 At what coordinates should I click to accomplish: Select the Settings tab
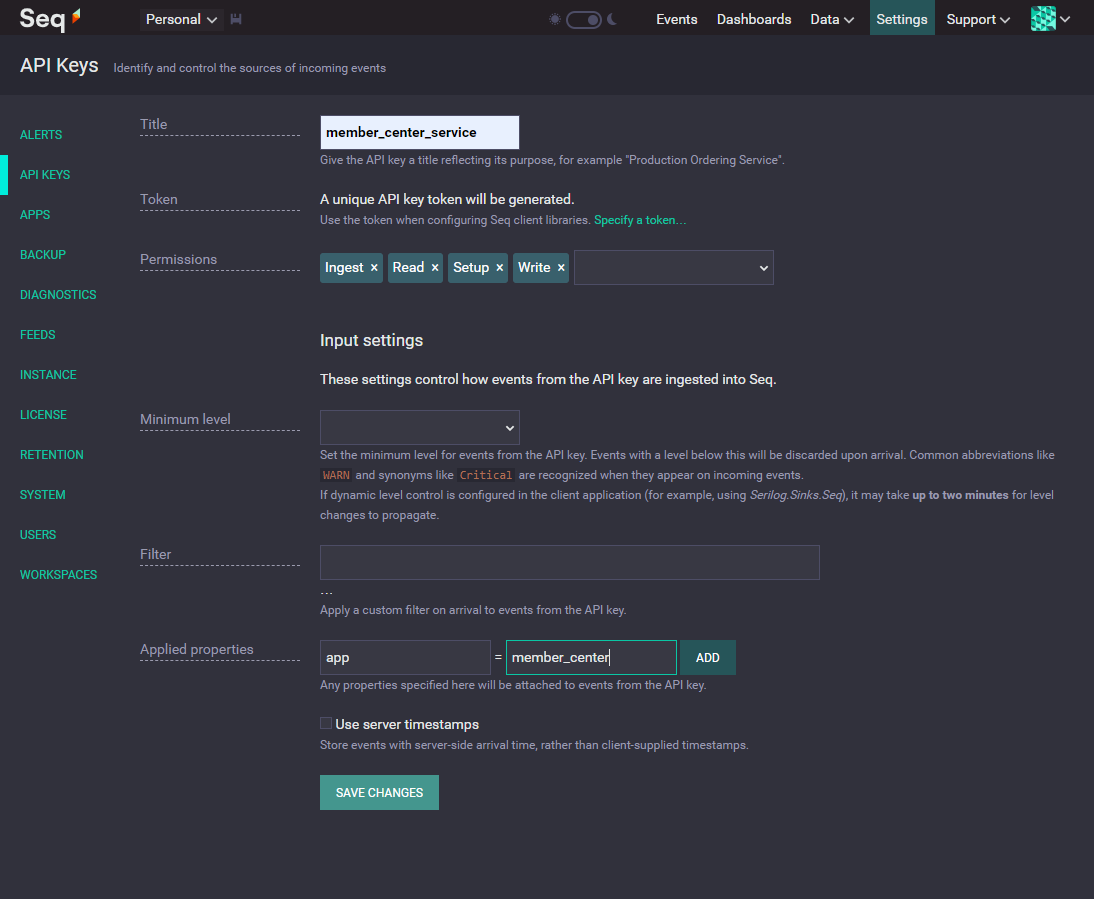[x=901, y=18]
